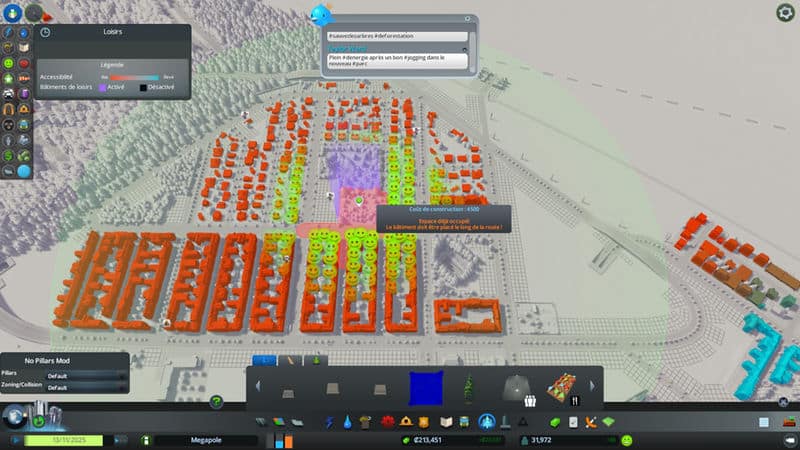Select the solid blue square asset thumbnail
The width and height of the screenshot is (800, 450).
425,386
